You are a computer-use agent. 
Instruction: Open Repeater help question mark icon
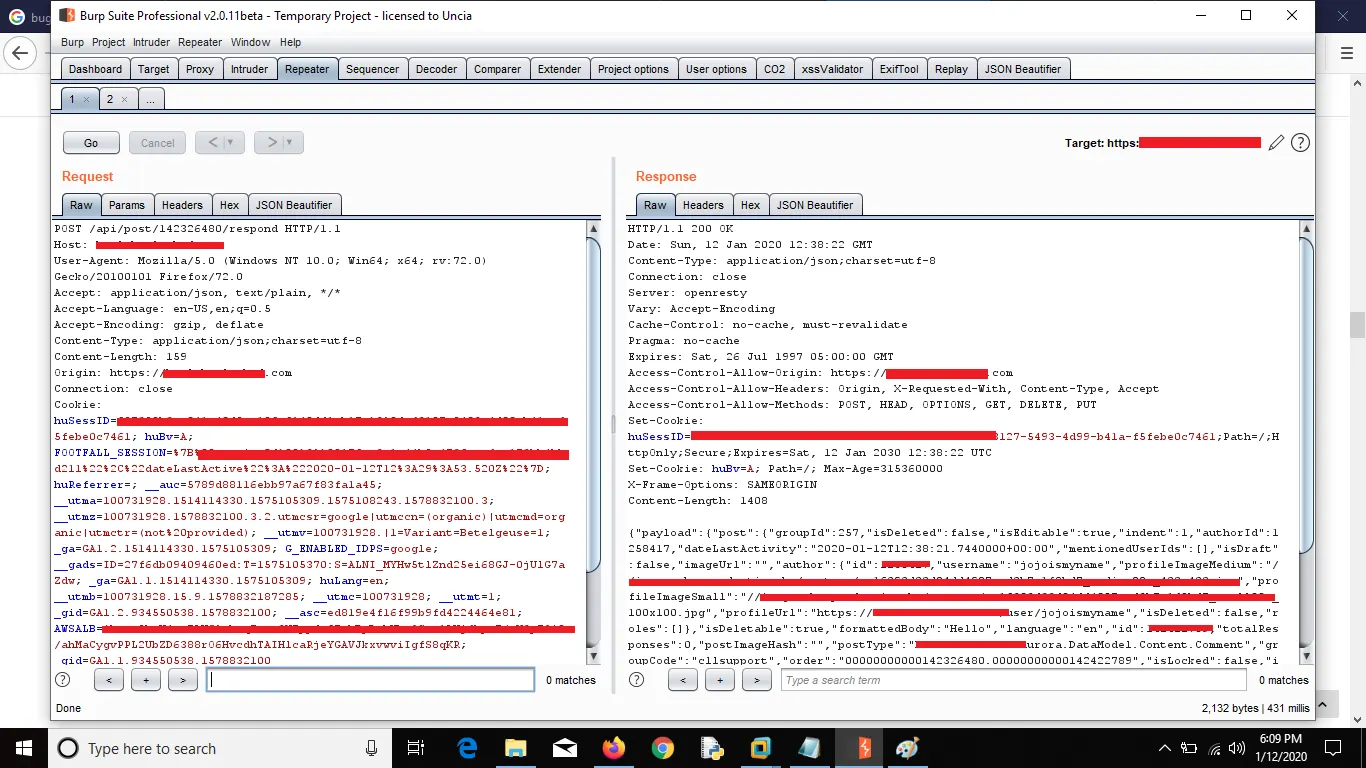pyautogui.click(x=1300, y=143)
